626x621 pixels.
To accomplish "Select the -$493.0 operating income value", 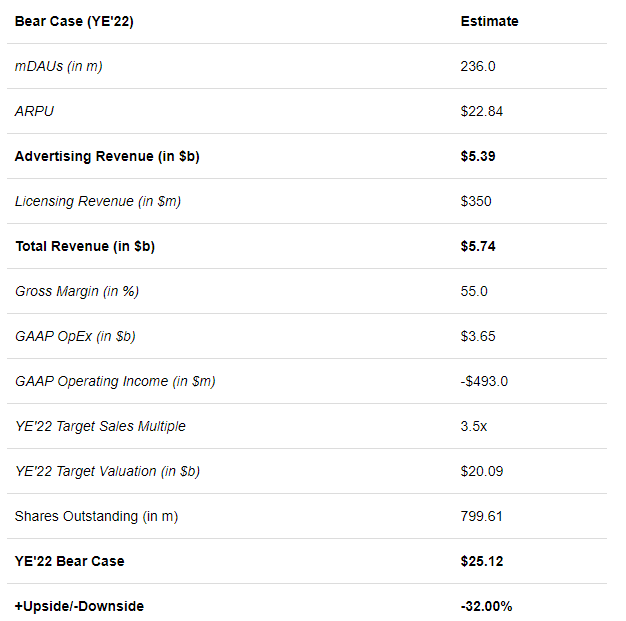I will (484, 381).
